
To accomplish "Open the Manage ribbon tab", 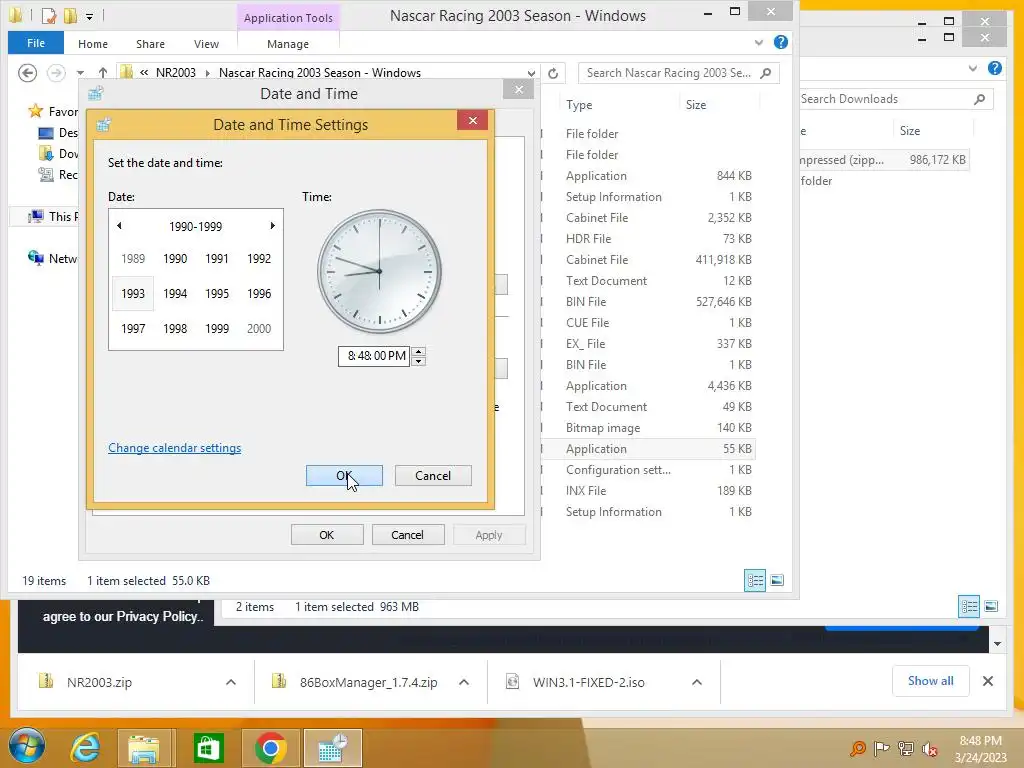I will [x=288, y=44].
